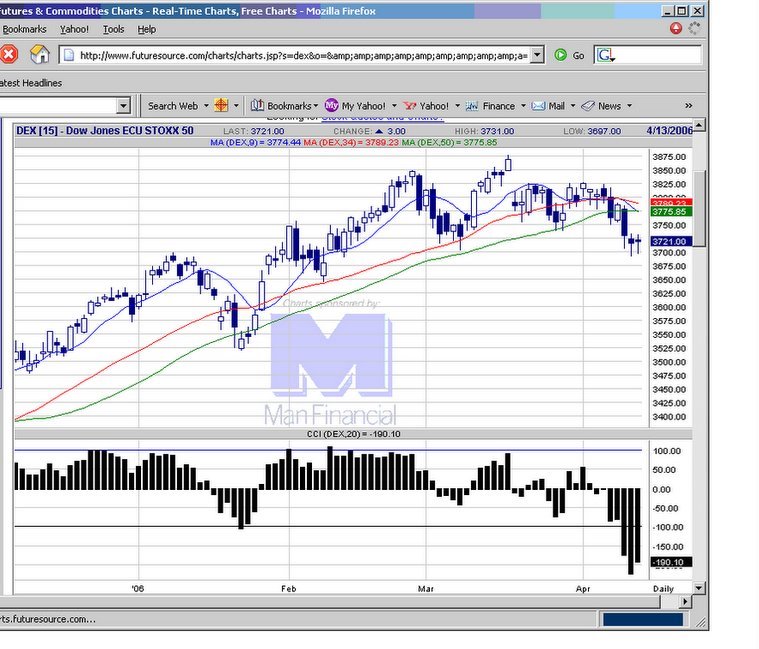Click the MA (DEX,9) = 3774.44 label

click(255, 143)
